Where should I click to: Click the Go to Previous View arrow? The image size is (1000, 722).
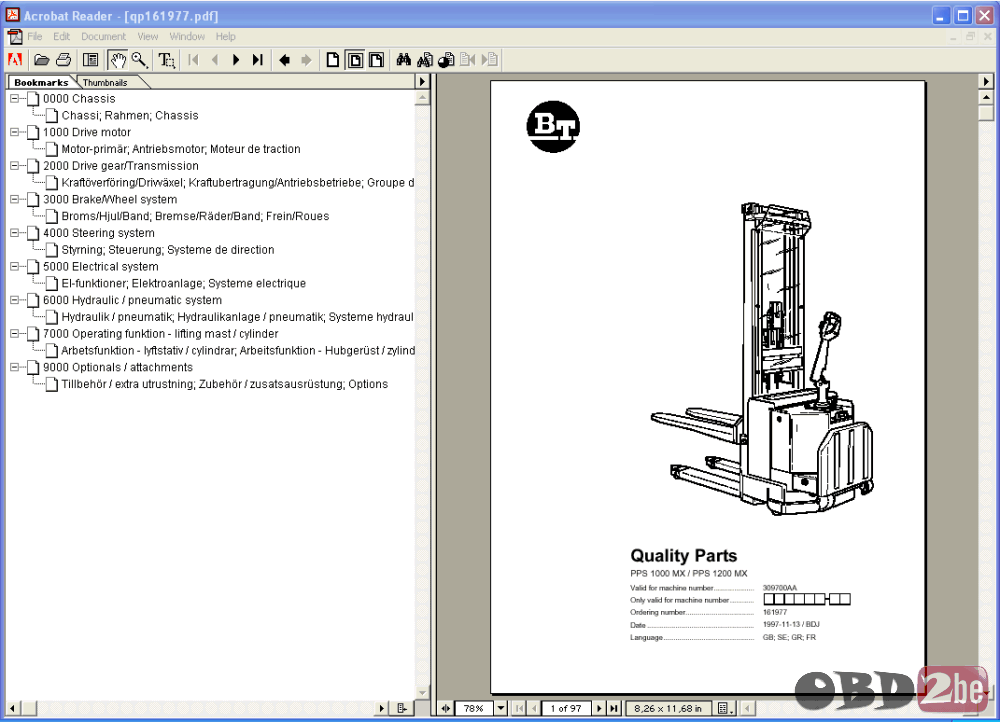[x=284, y=60]
